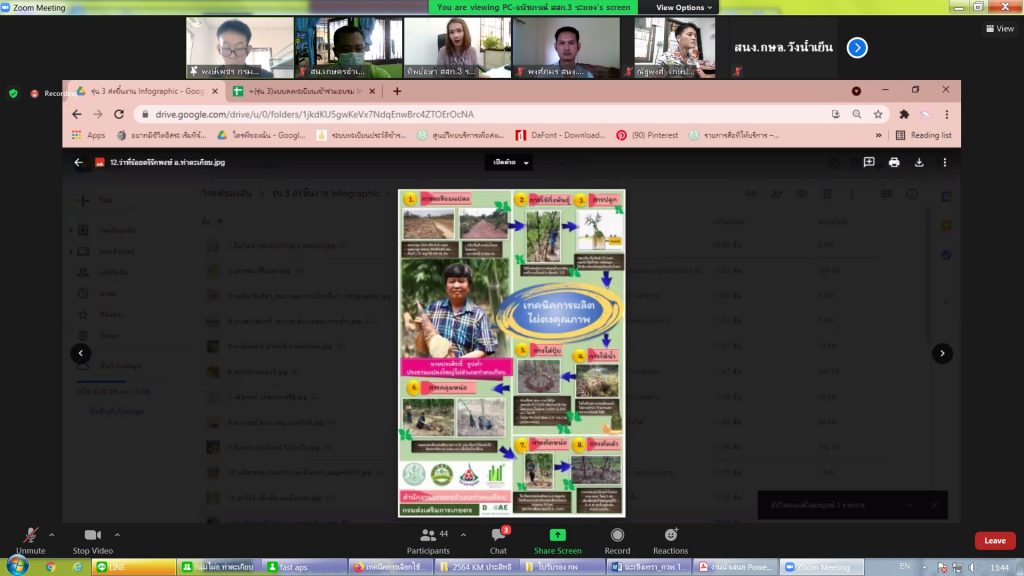Expand the View Options dropdown

(x=685, y=7)
